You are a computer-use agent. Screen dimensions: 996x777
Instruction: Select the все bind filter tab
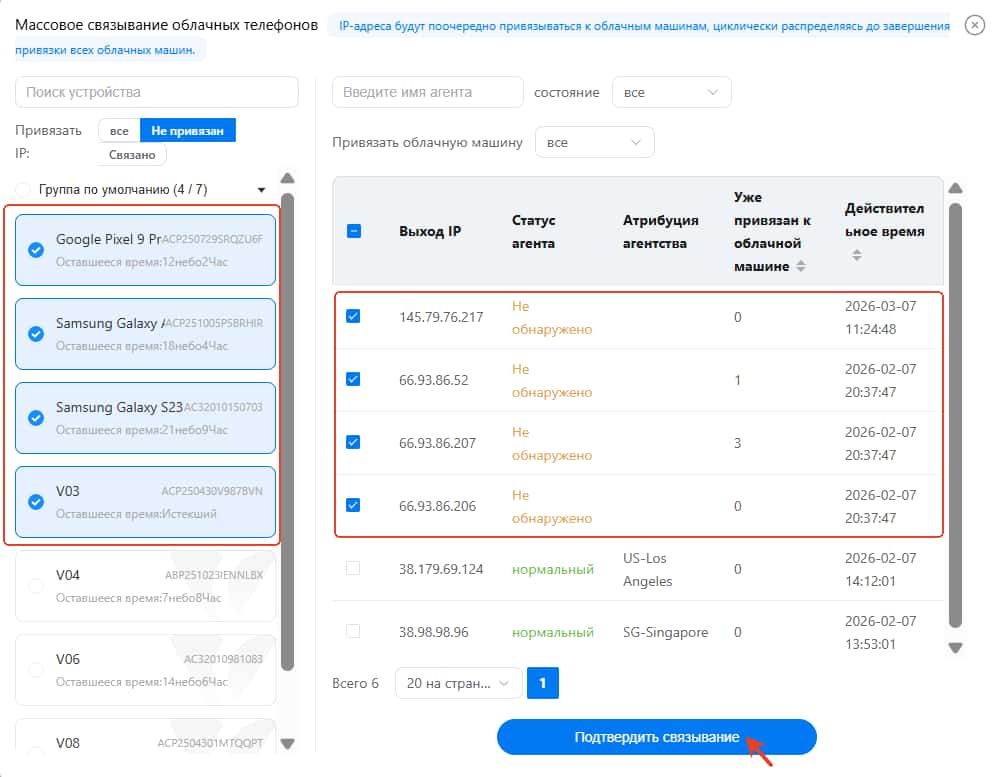(119, 131)
